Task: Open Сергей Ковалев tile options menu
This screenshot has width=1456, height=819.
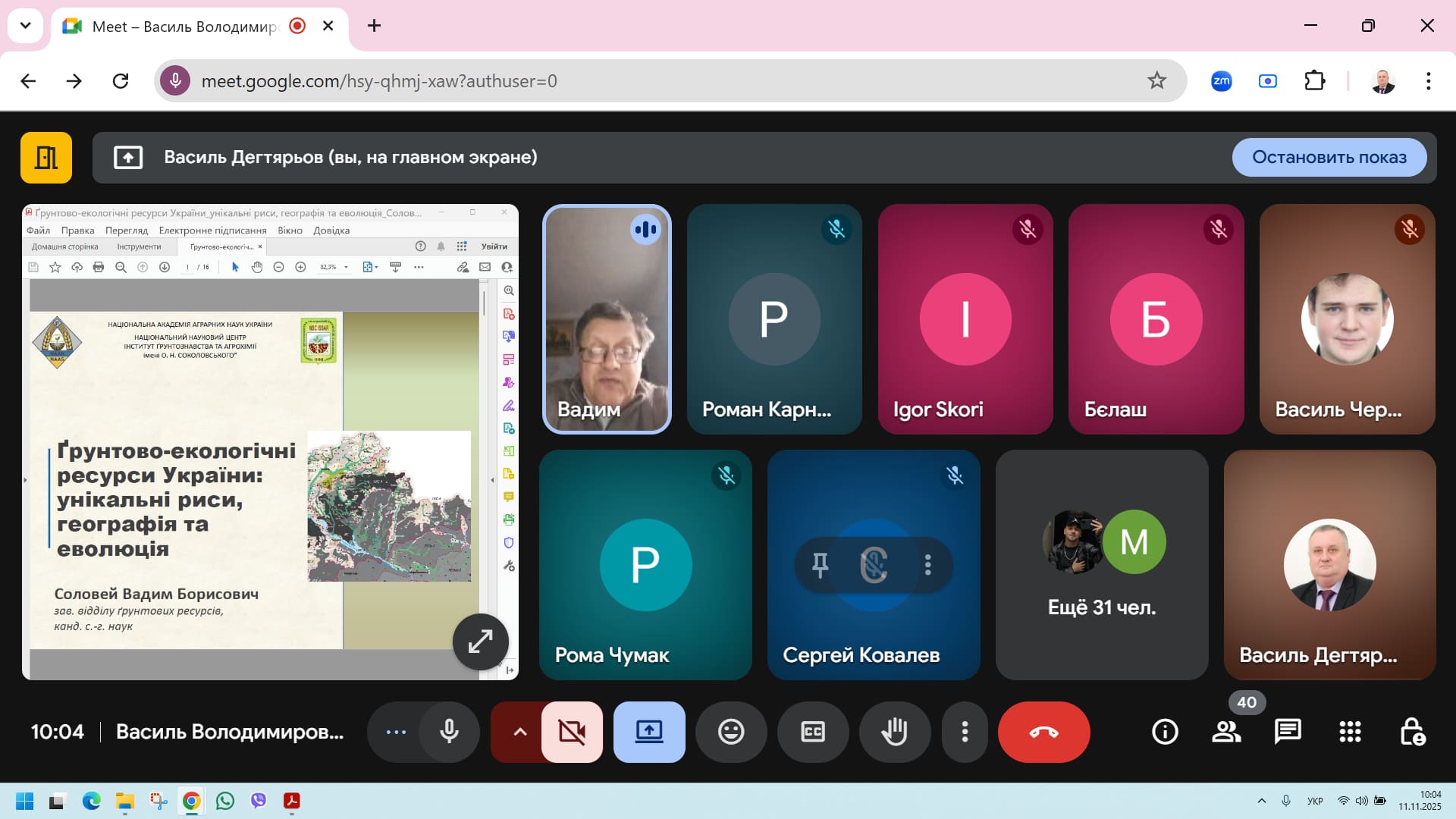Action: point(927,564)
